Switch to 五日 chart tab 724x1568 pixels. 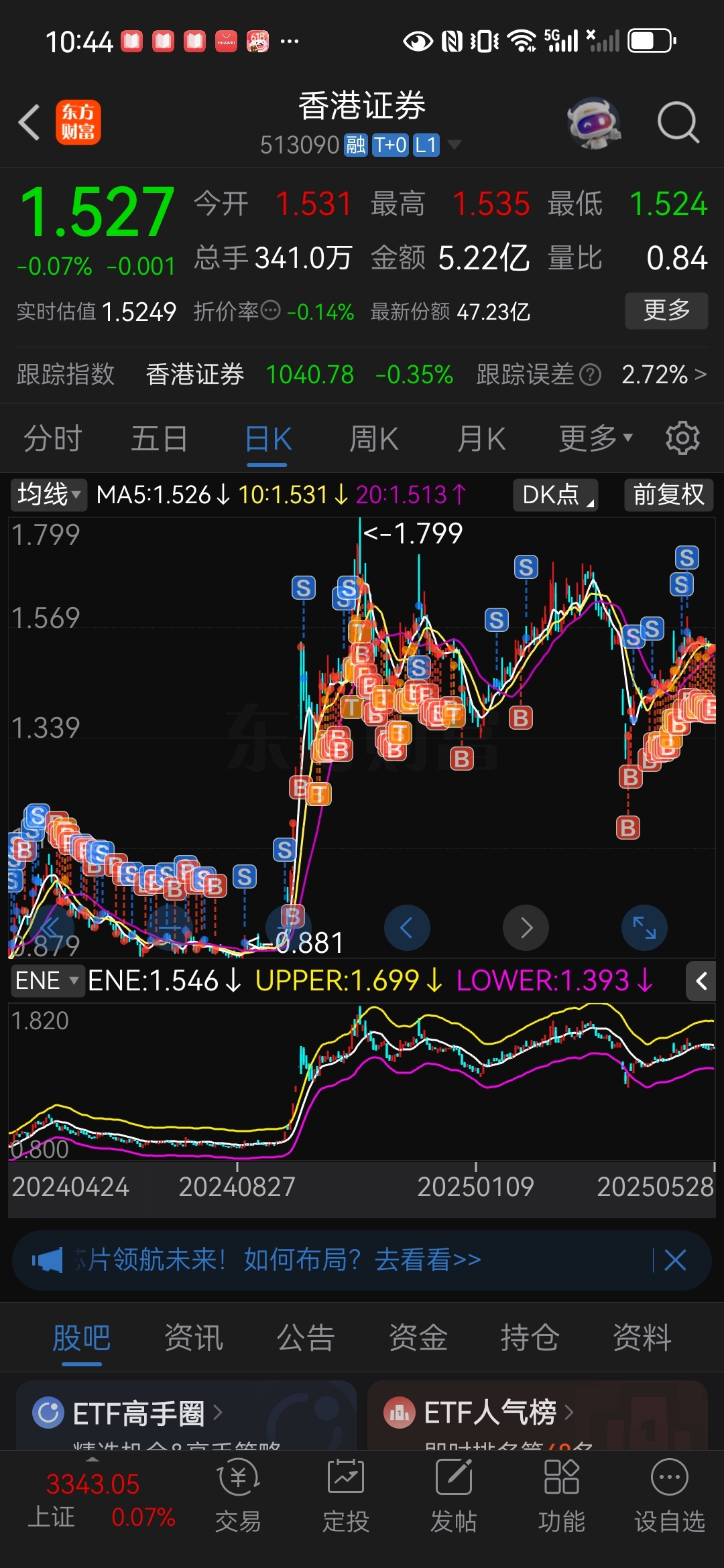pyautogui.click(x=160, y=440)
